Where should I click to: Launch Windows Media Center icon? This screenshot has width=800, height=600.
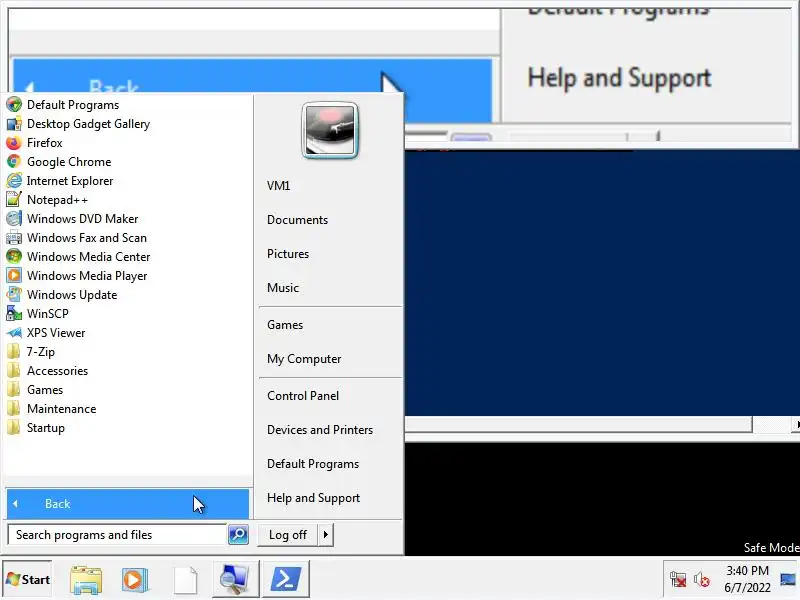coord(14,257)
